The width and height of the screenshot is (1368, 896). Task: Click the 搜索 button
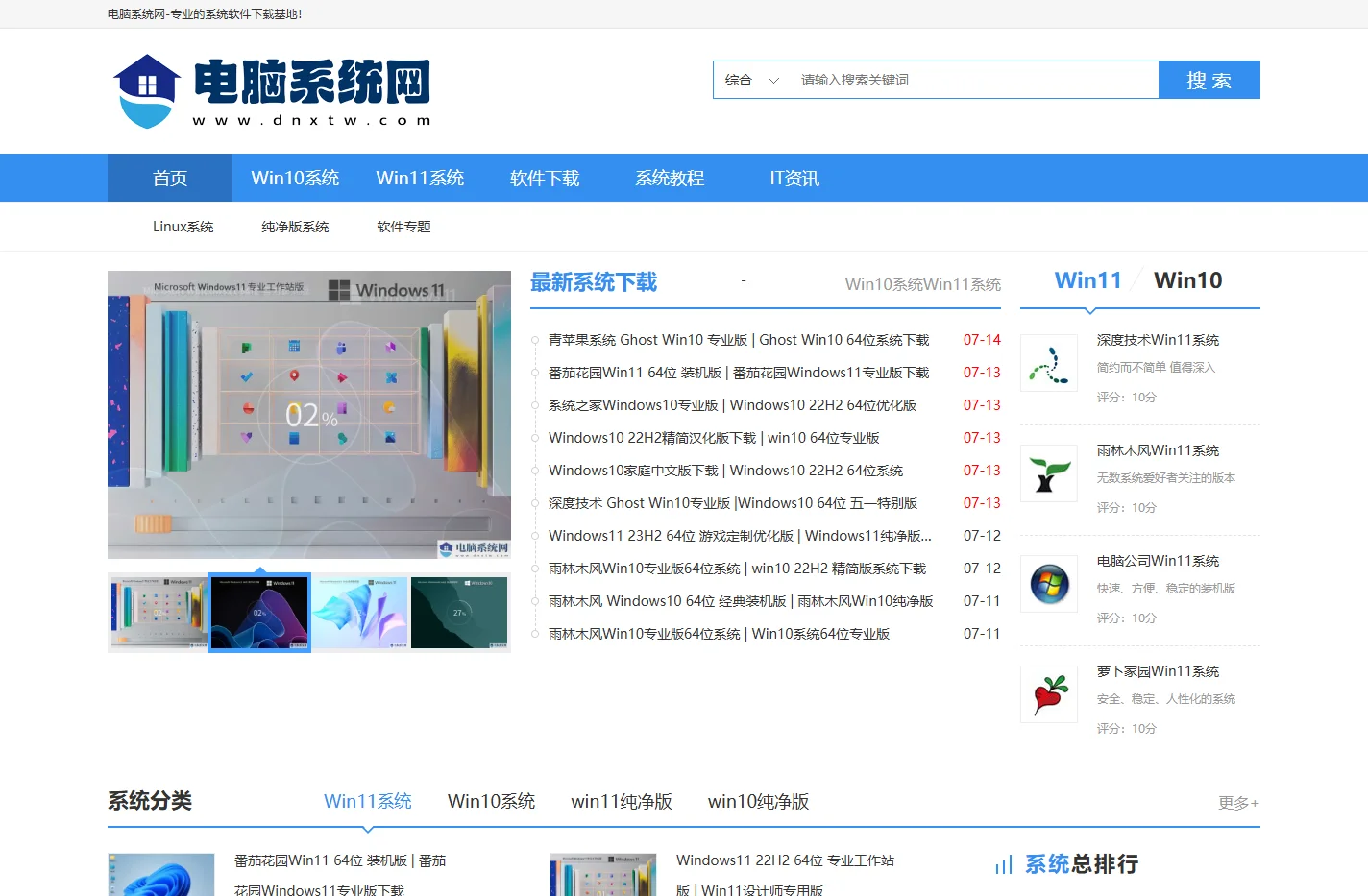pos(1209,80)
